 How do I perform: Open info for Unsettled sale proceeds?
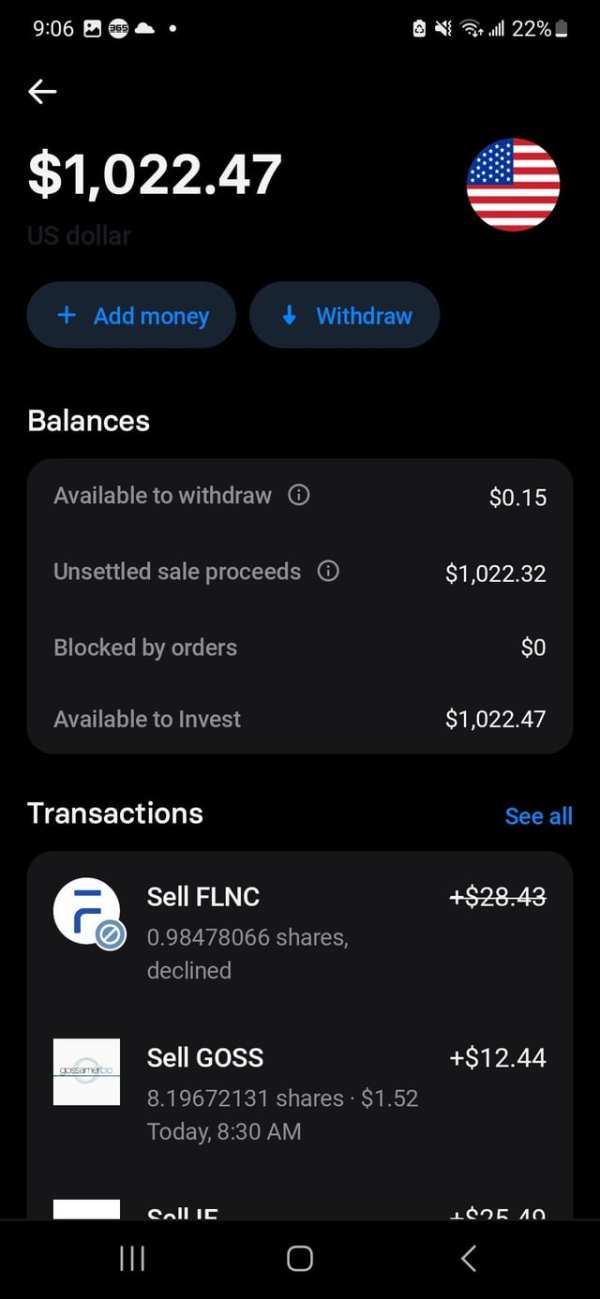(x=327, y=571)
